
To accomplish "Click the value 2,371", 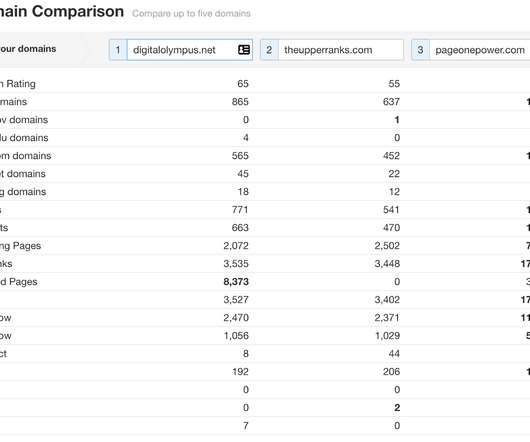I will 387,318.
